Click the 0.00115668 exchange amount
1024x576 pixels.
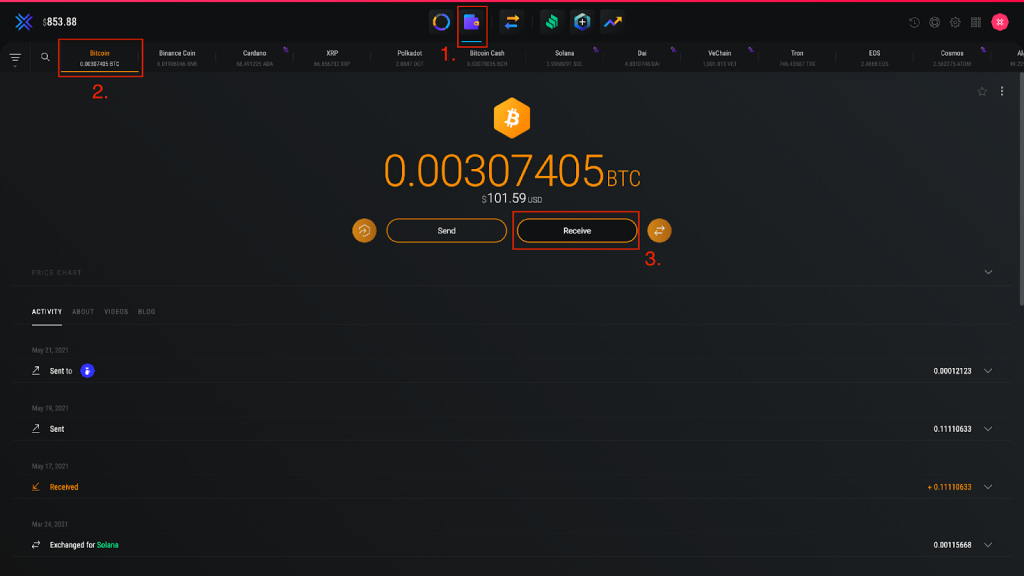[952, 545]
